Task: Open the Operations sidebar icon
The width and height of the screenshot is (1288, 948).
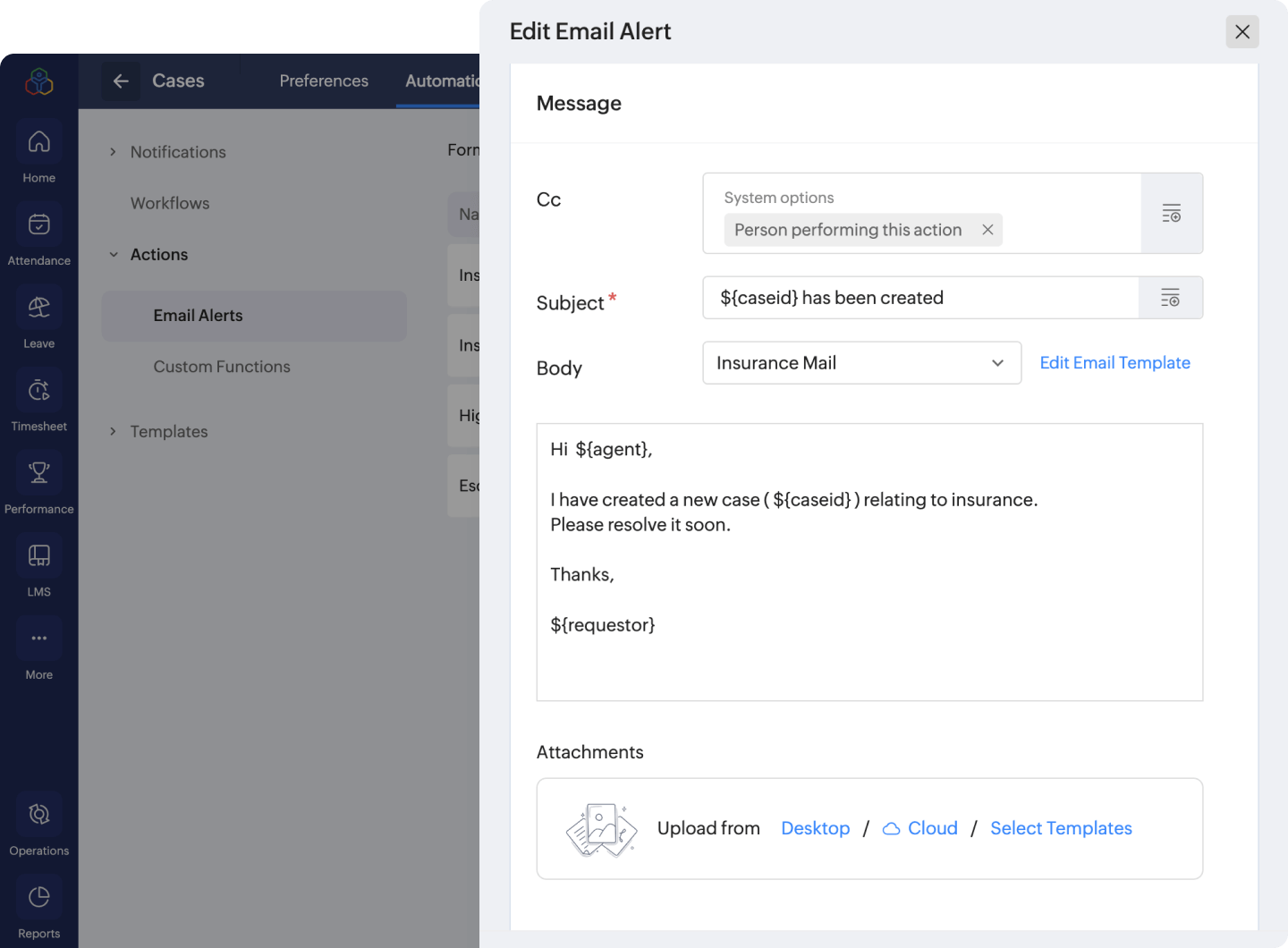Action: 38,815
